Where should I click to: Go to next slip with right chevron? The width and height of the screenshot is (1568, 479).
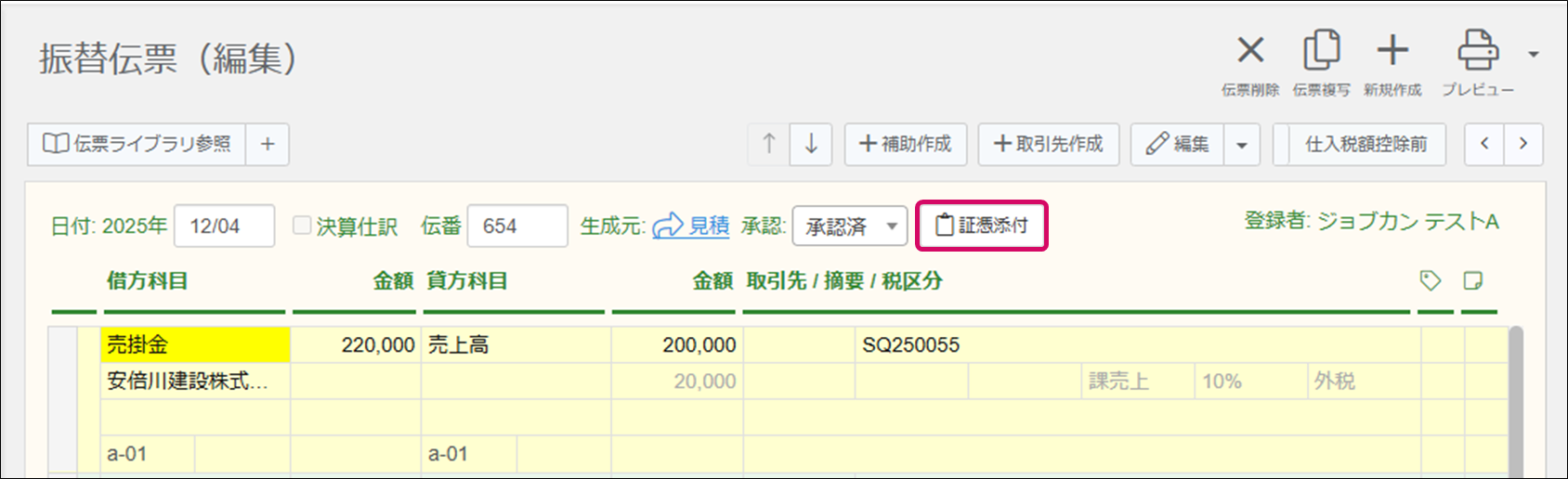coord(1523,144)
